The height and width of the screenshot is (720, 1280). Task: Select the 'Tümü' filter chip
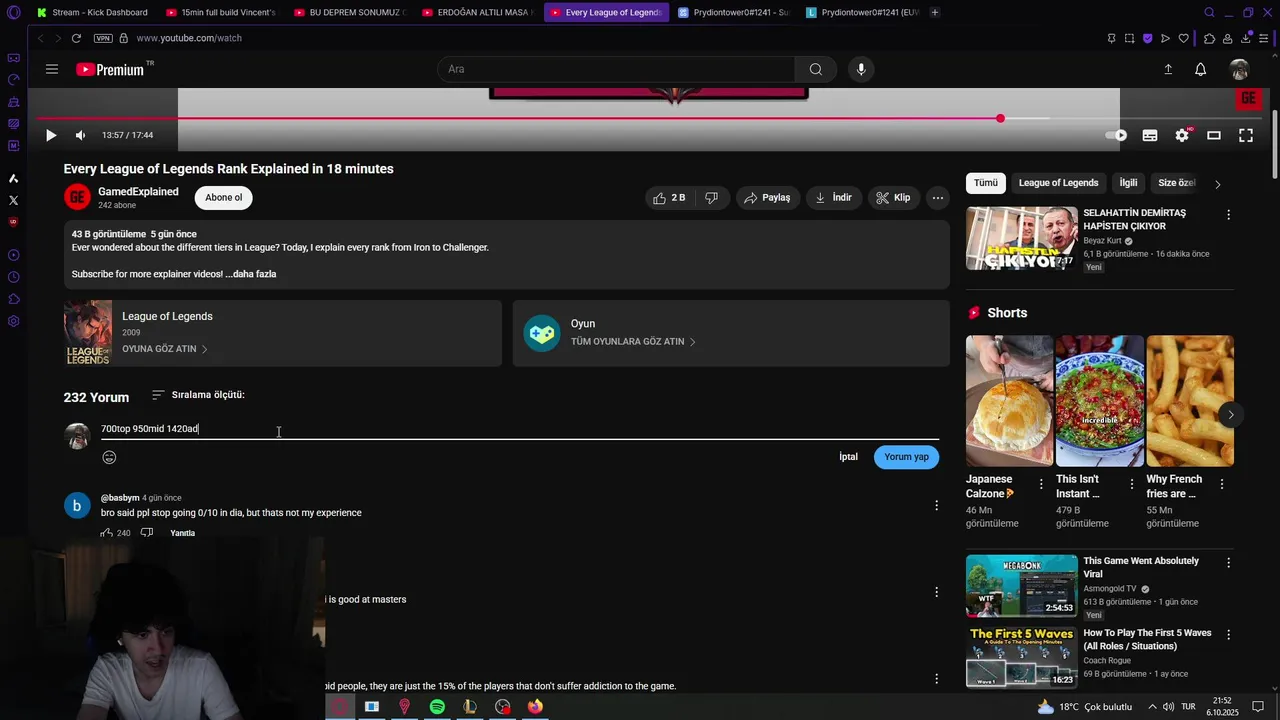[986, 183]
